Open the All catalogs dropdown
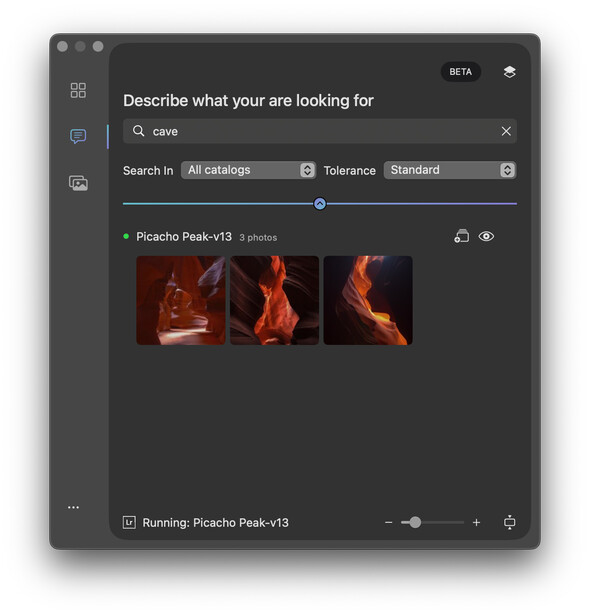This screenshot has height=615, width=590. click(x=248, y=170)
